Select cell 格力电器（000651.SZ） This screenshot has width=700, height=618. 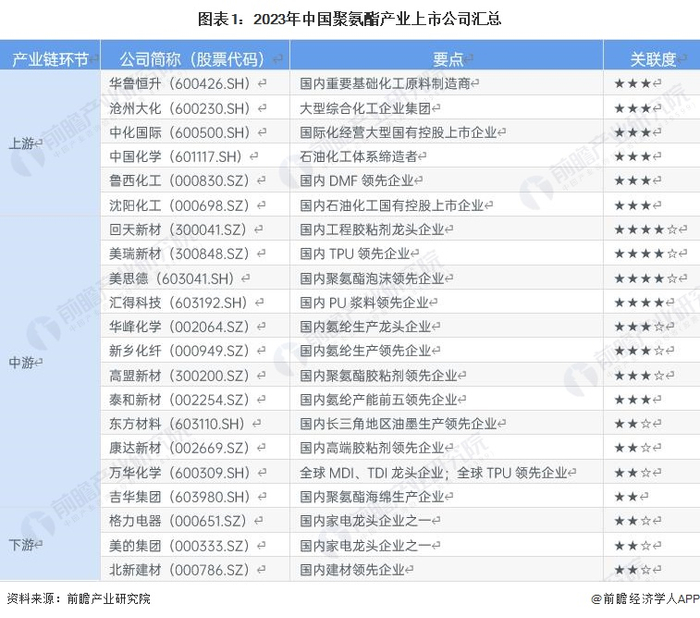click(195, 520)
